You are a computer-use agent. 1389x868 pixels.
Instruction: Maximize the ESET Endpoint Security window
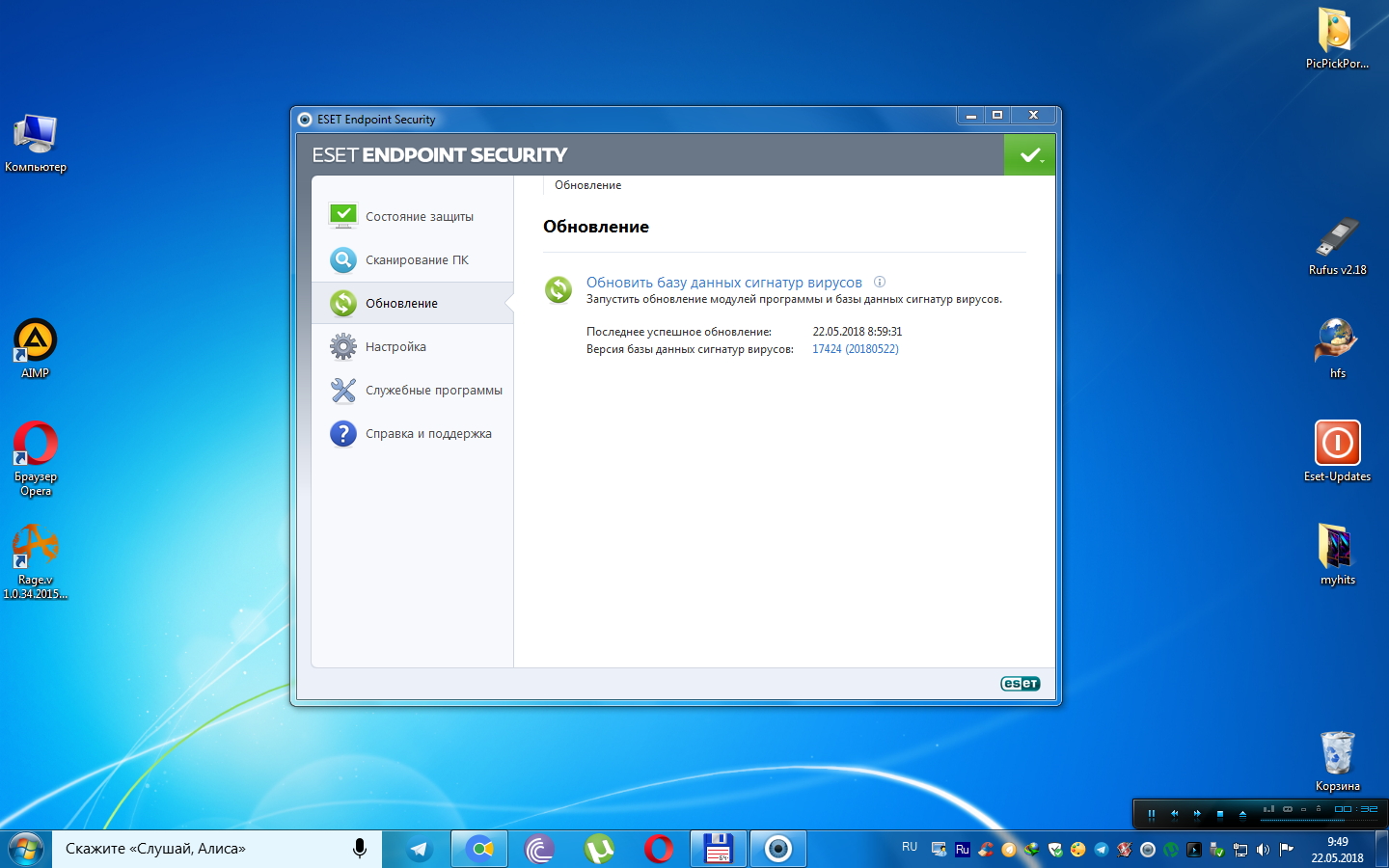tap(997, 115)
